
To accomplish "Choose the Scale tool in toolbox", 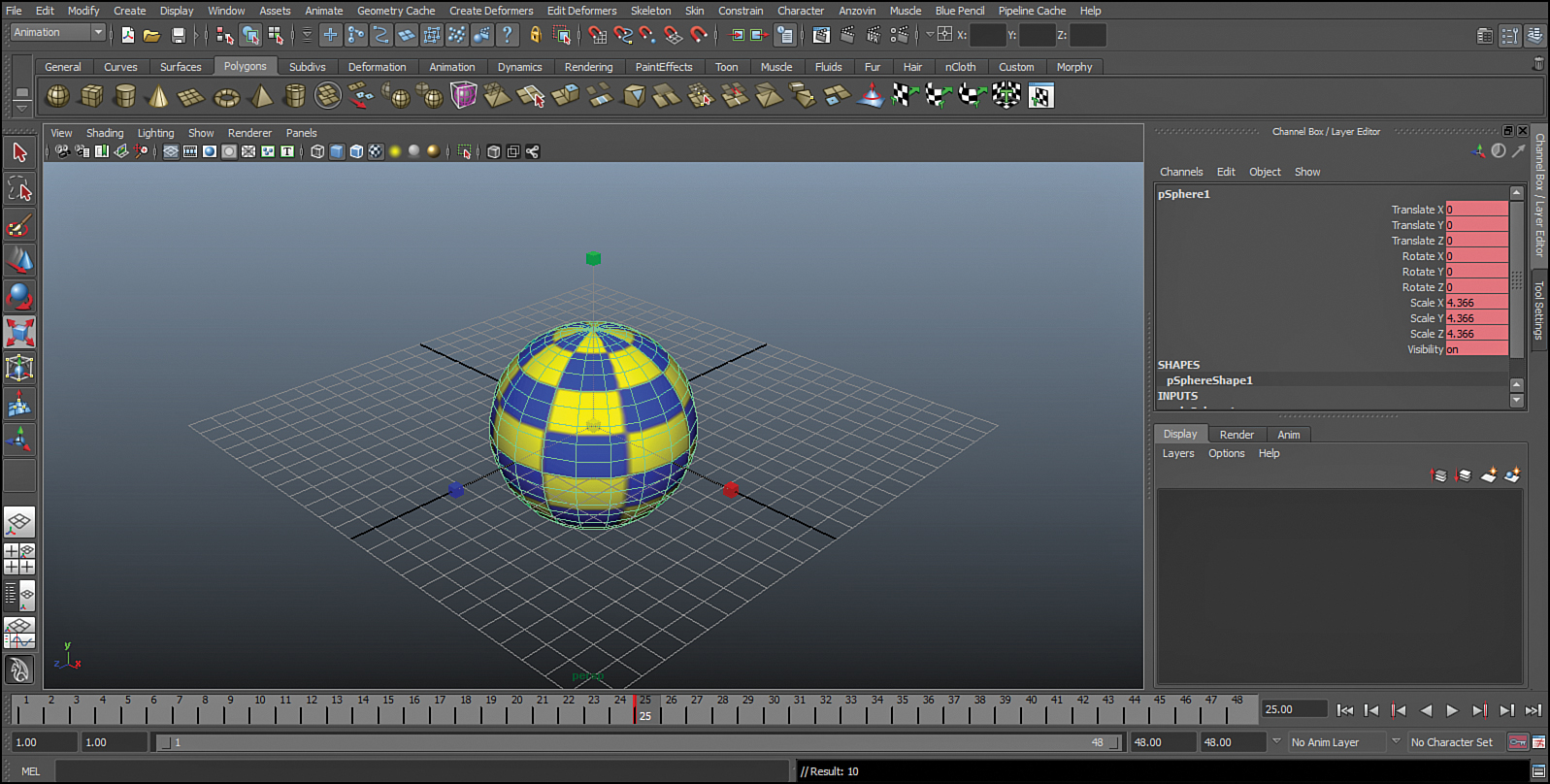I will (19, 332).
